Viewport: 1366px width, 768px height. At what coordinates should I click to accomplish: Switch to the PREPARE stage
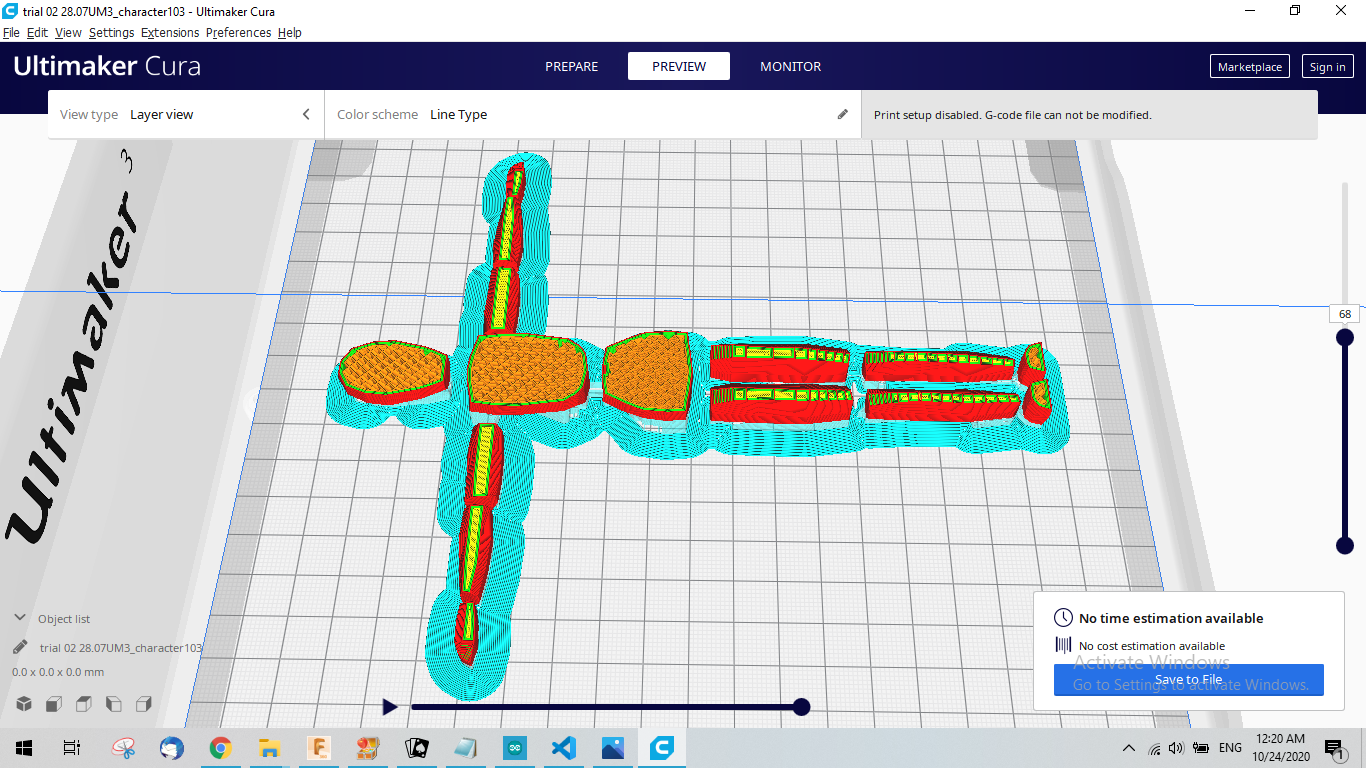[572, 66]
